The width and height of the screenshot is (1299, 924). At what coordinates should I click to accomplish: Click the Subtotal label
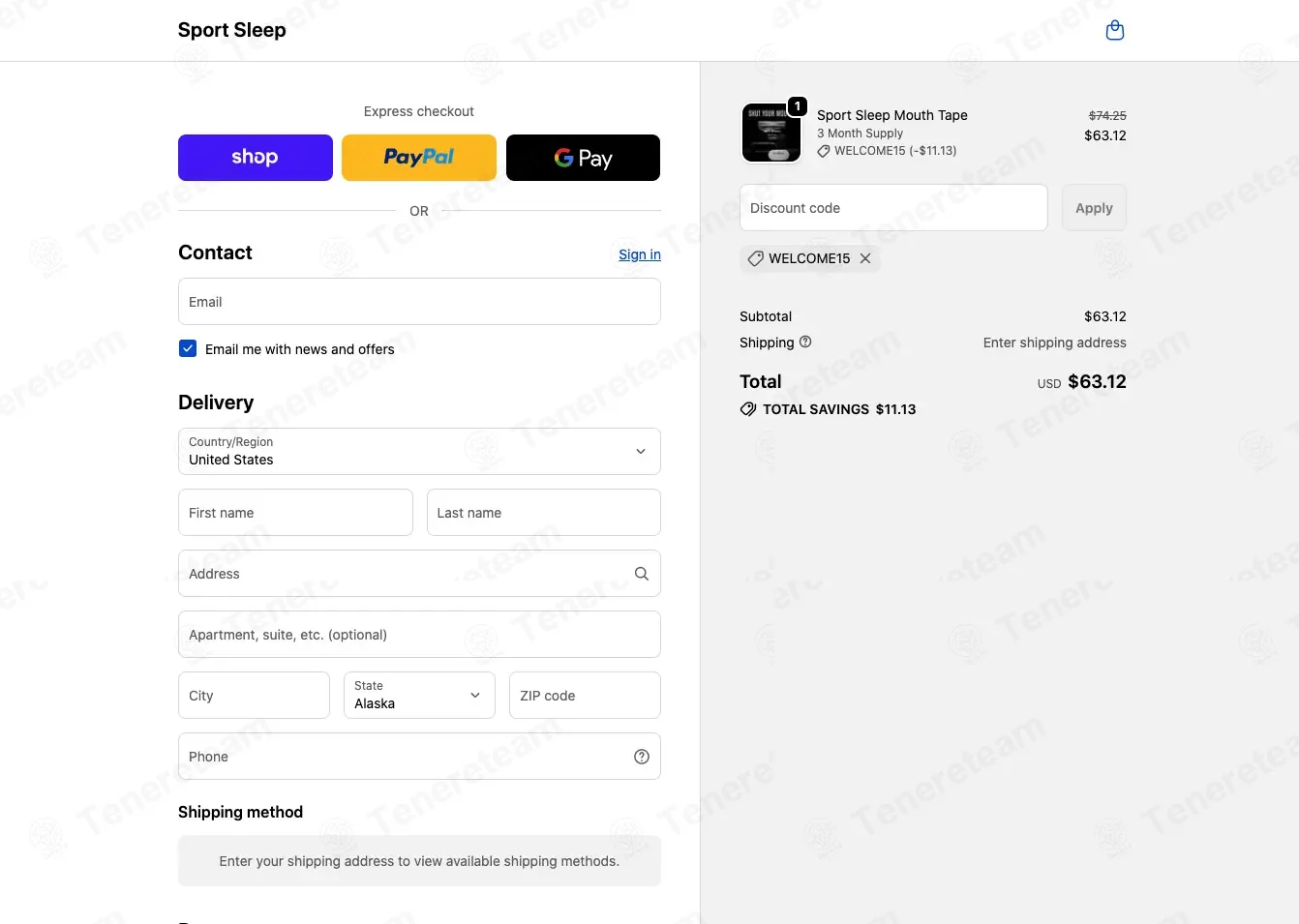click(766, 316)
